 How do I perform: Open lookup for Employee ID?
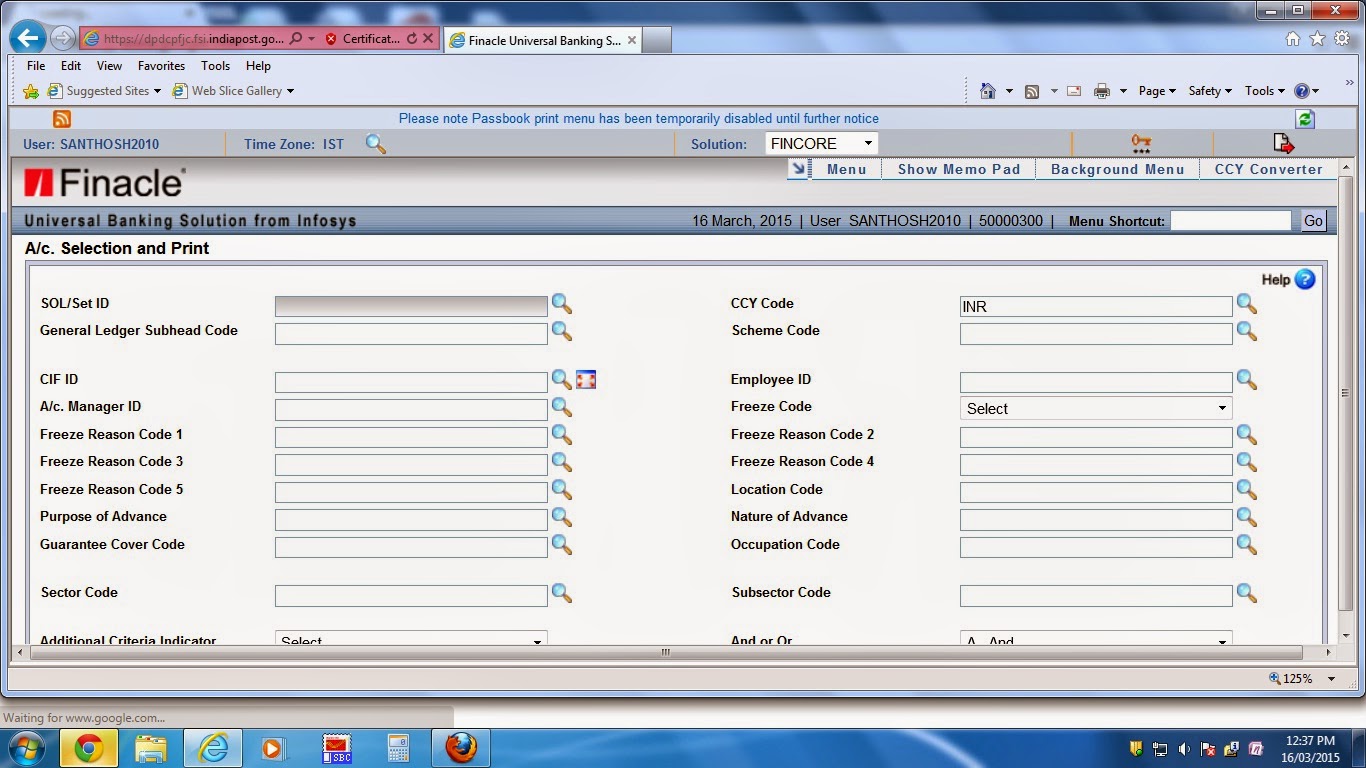tap(1247, 380)
